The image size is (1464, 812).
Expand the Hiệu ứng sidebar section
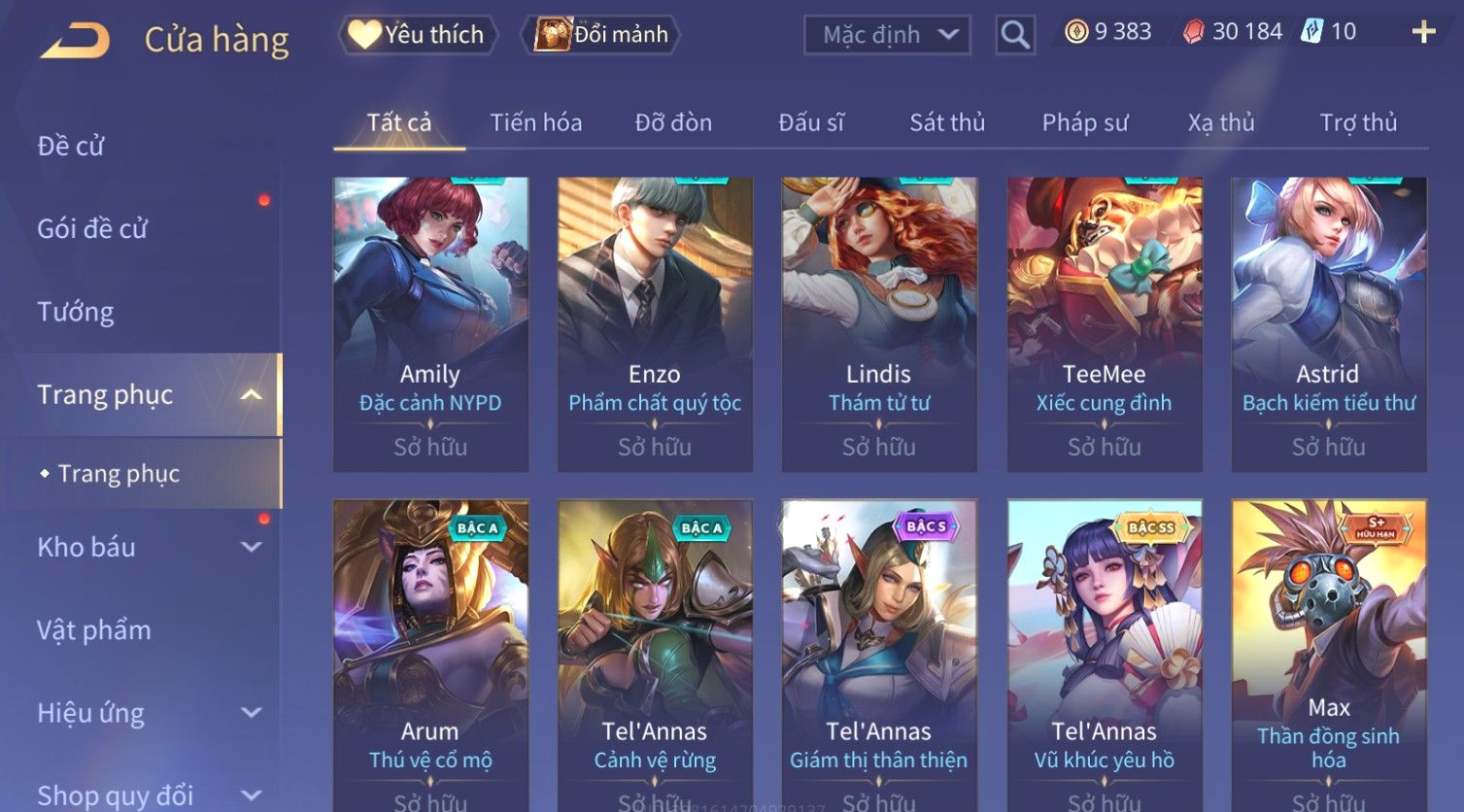tap(252, 712)
